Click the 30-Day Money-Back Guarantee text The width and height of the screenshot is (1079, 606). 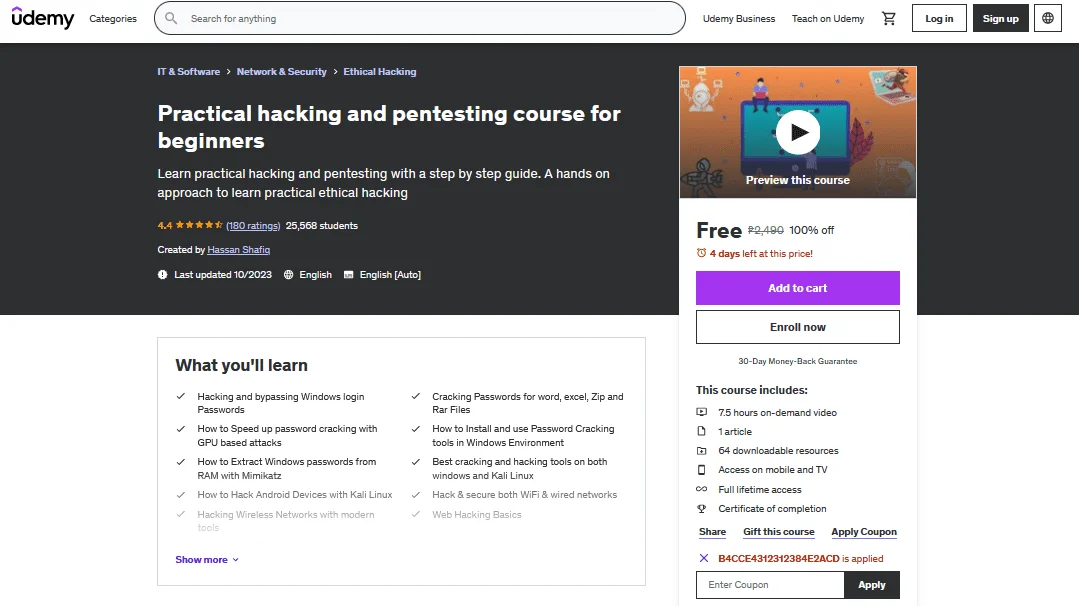coord(798,361)
